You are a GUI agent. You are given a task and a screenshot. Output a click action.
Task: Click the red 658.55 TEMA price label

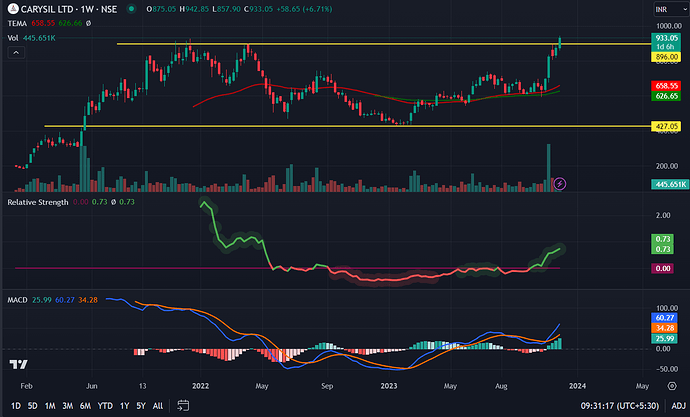pos(666,86)
